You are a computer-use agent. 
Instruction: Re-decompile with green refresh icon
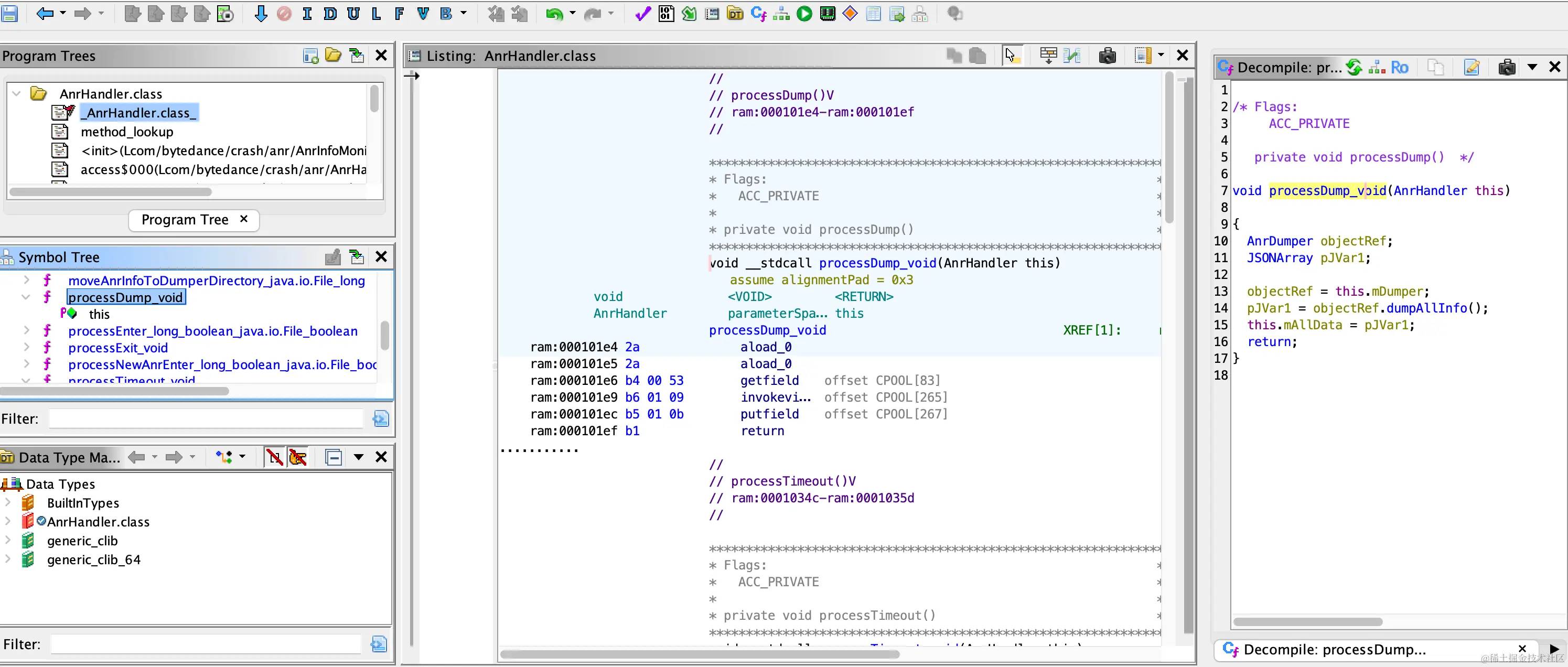(1354, 67)
